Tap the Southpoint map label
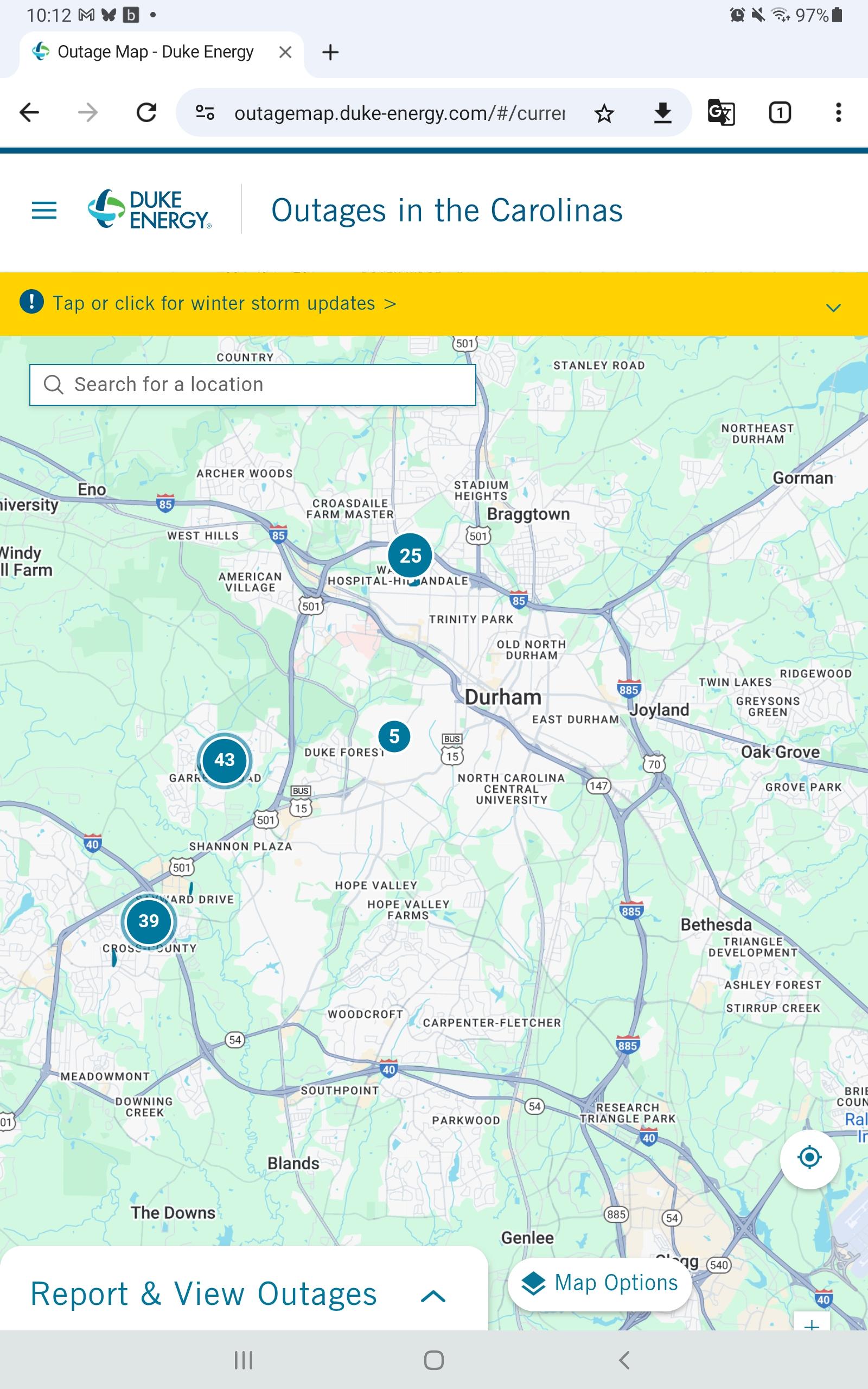 [340, 1091]
